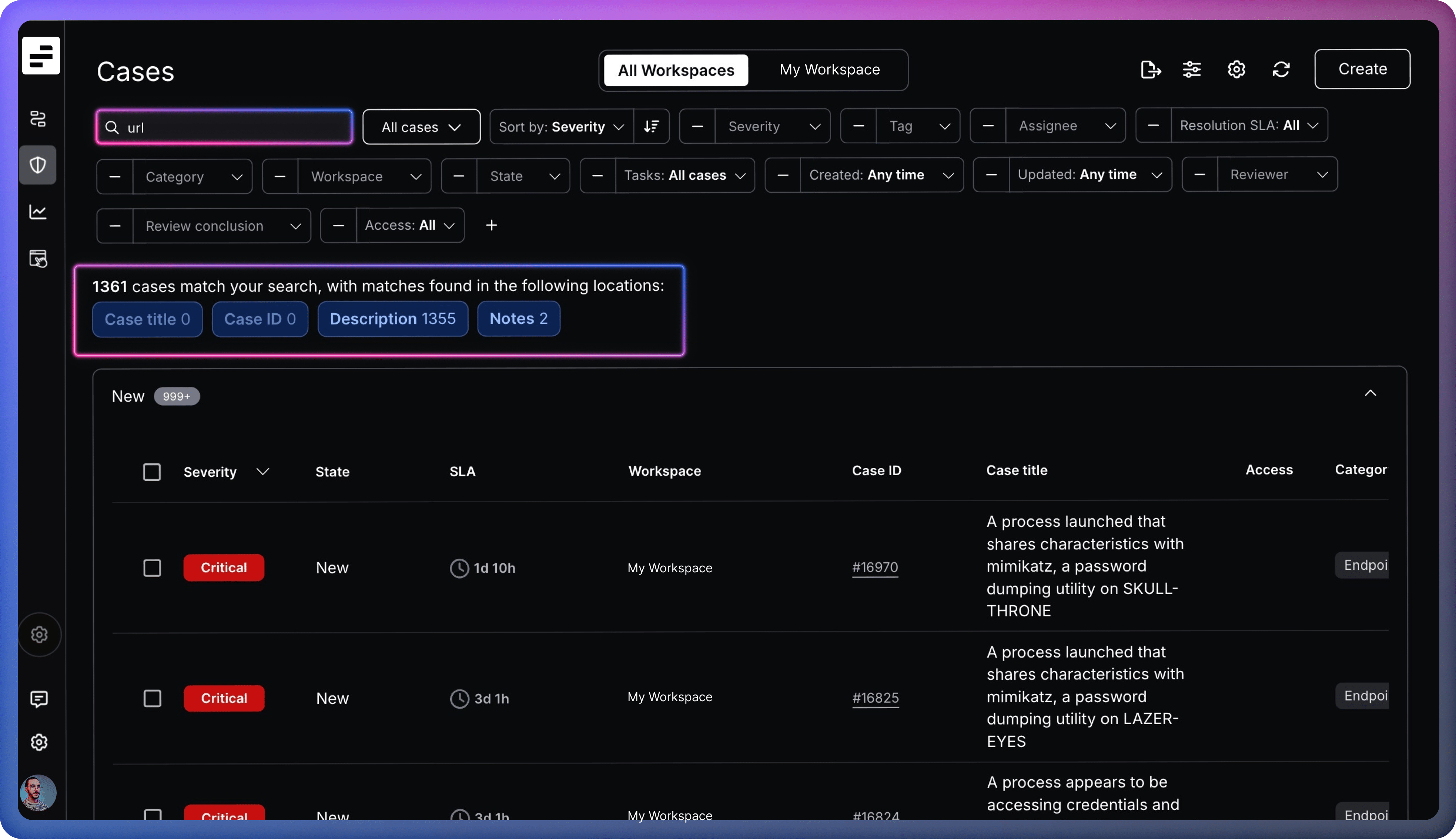1456x839 pixels.
Task: Add a filter with plus icon
Action: 491,225
